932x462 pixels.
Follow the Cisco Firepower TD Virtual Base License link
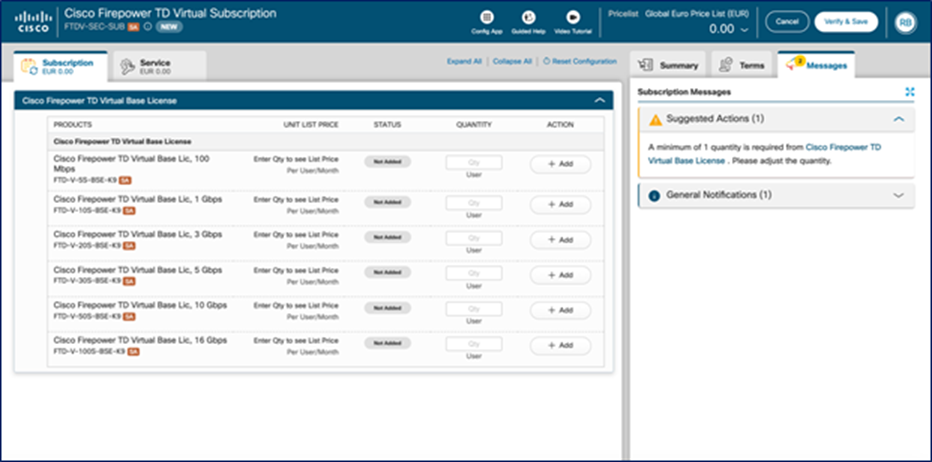click(x=764, y=153)
